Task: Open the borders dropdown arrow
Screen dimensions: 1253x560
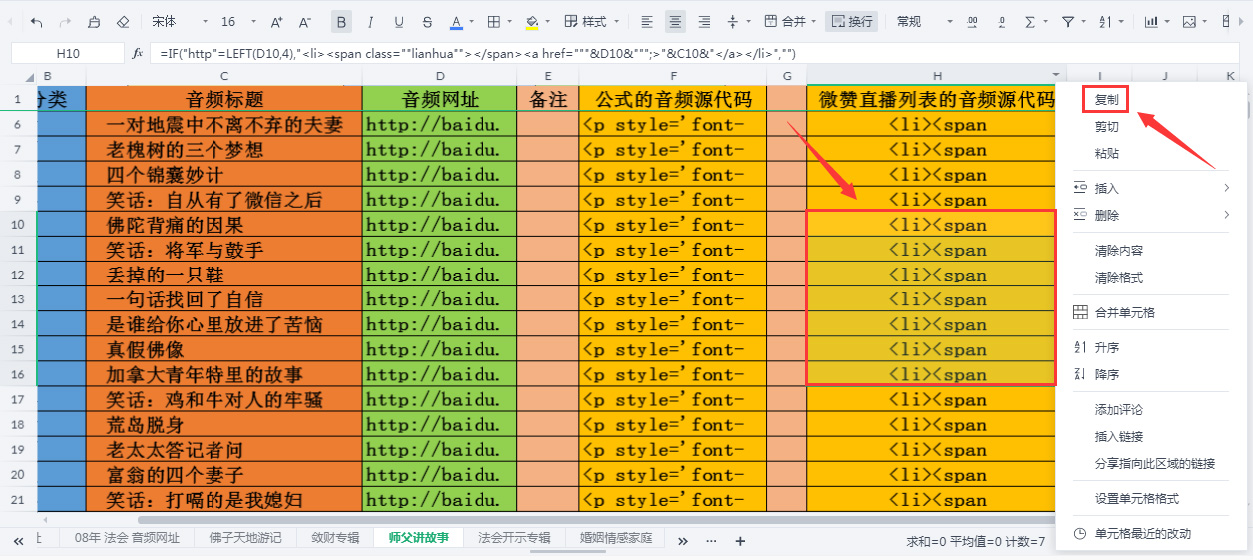Action: (x=510, y=22)
